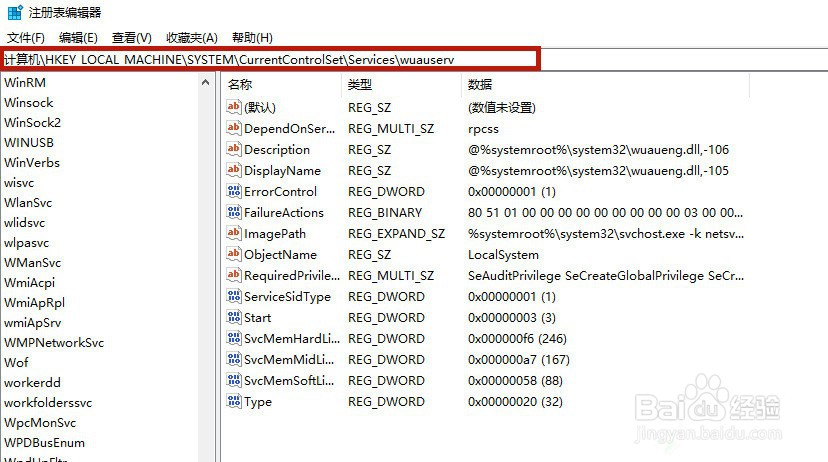Screen dimensions: 828x462
Task: Click the FailureActions value name
Action: (x=284, y=213)
